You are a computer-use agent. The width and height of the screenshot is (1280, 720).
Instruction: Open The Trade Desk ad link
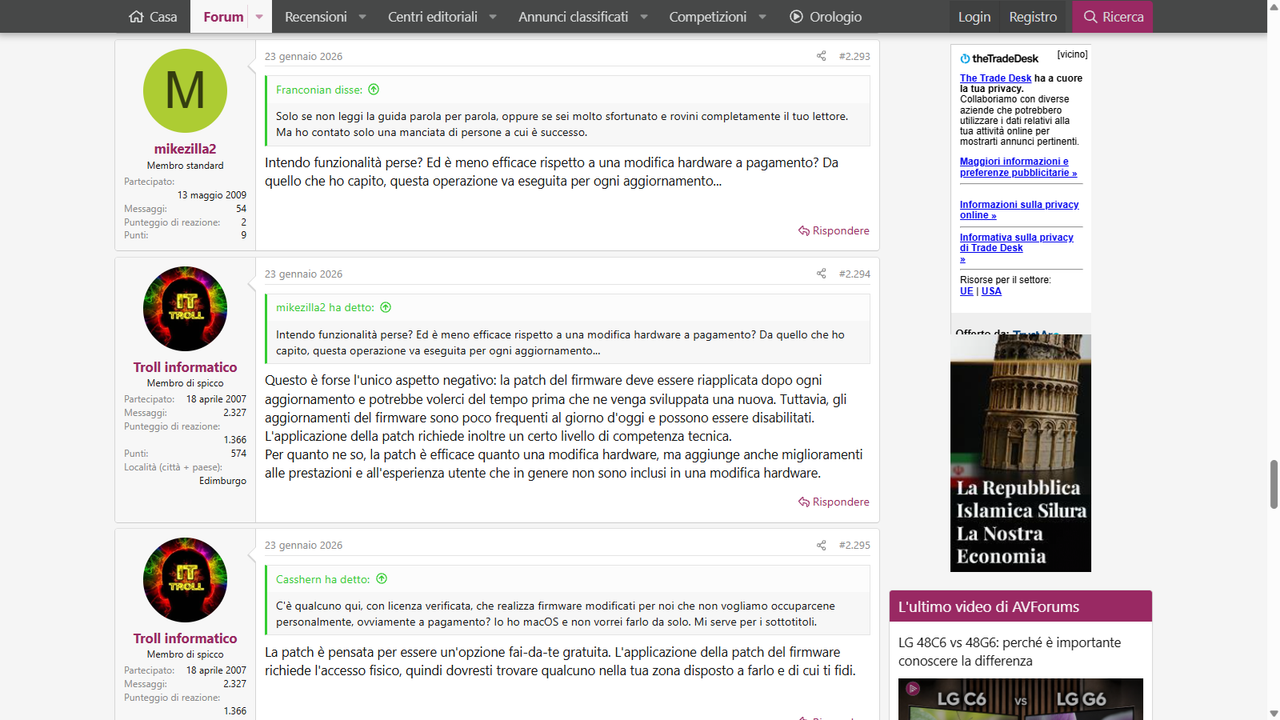(995, 78)
